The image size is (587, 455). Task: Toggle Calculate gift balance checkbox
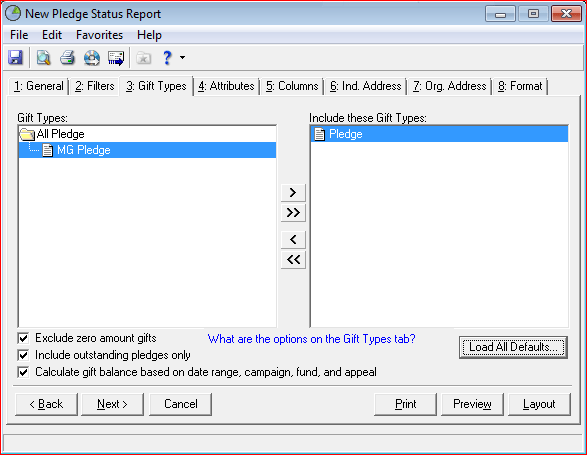[x=23, y=372]
